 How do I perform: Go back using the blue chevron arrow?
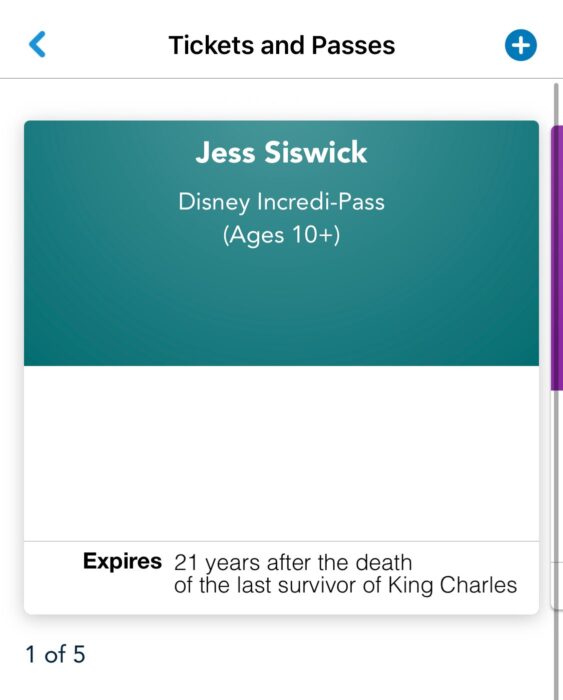pyautogui.click(x=37, y=44)
